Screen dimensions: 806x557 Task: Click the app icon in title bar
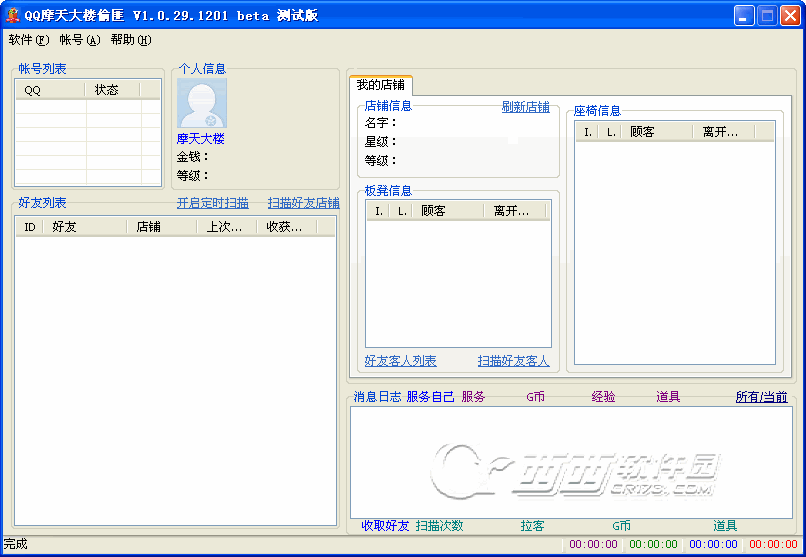[x=12, y=15]
